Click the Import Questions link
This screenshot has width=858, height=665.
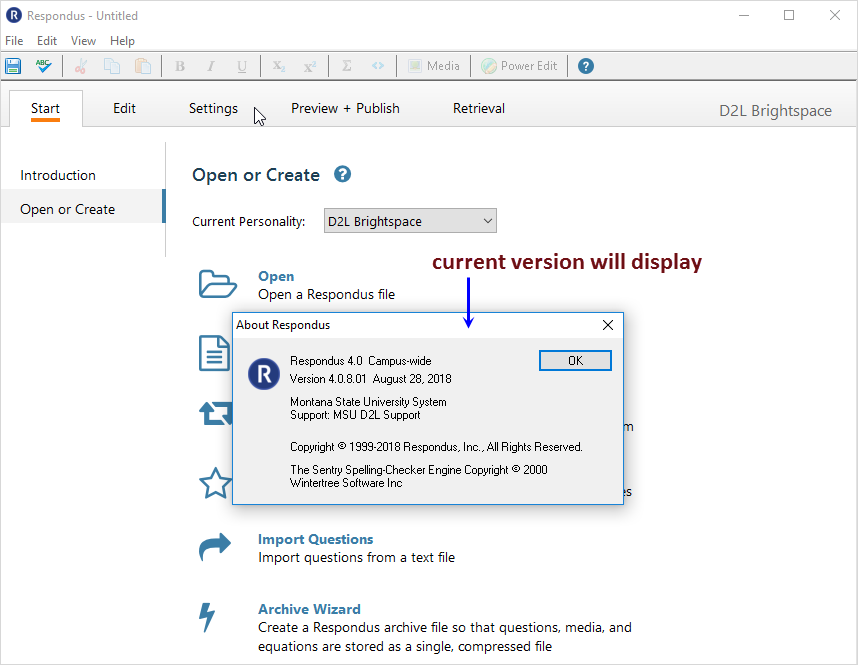(x=315, y=539)
